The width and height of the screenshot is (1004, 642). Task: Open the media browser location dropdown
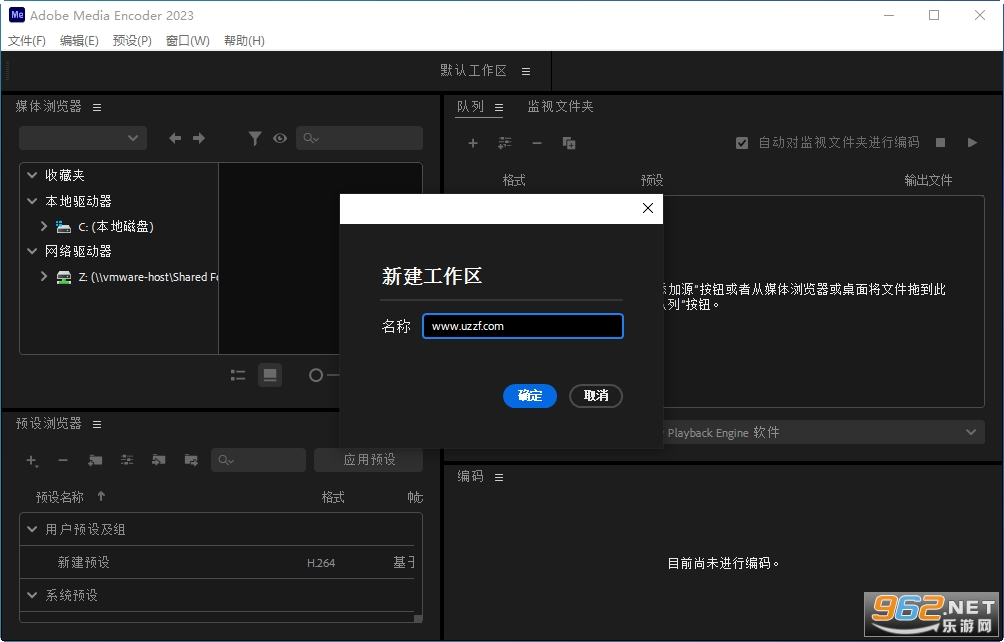click(x=83, y=138)
